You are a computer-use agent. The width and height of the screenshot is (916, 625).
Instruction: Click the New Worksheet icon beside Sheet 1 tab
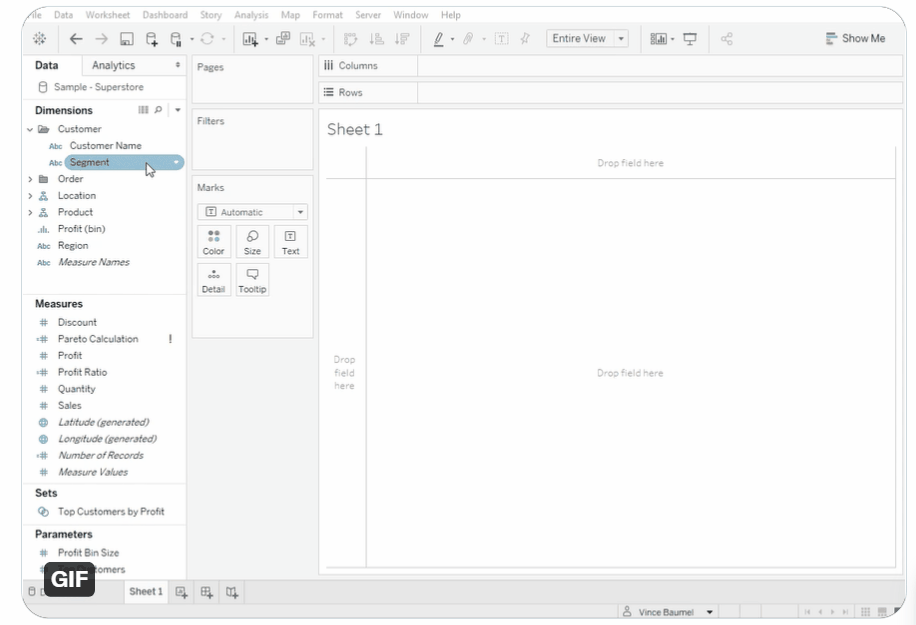pyautogui.click(x=182, y=592)
